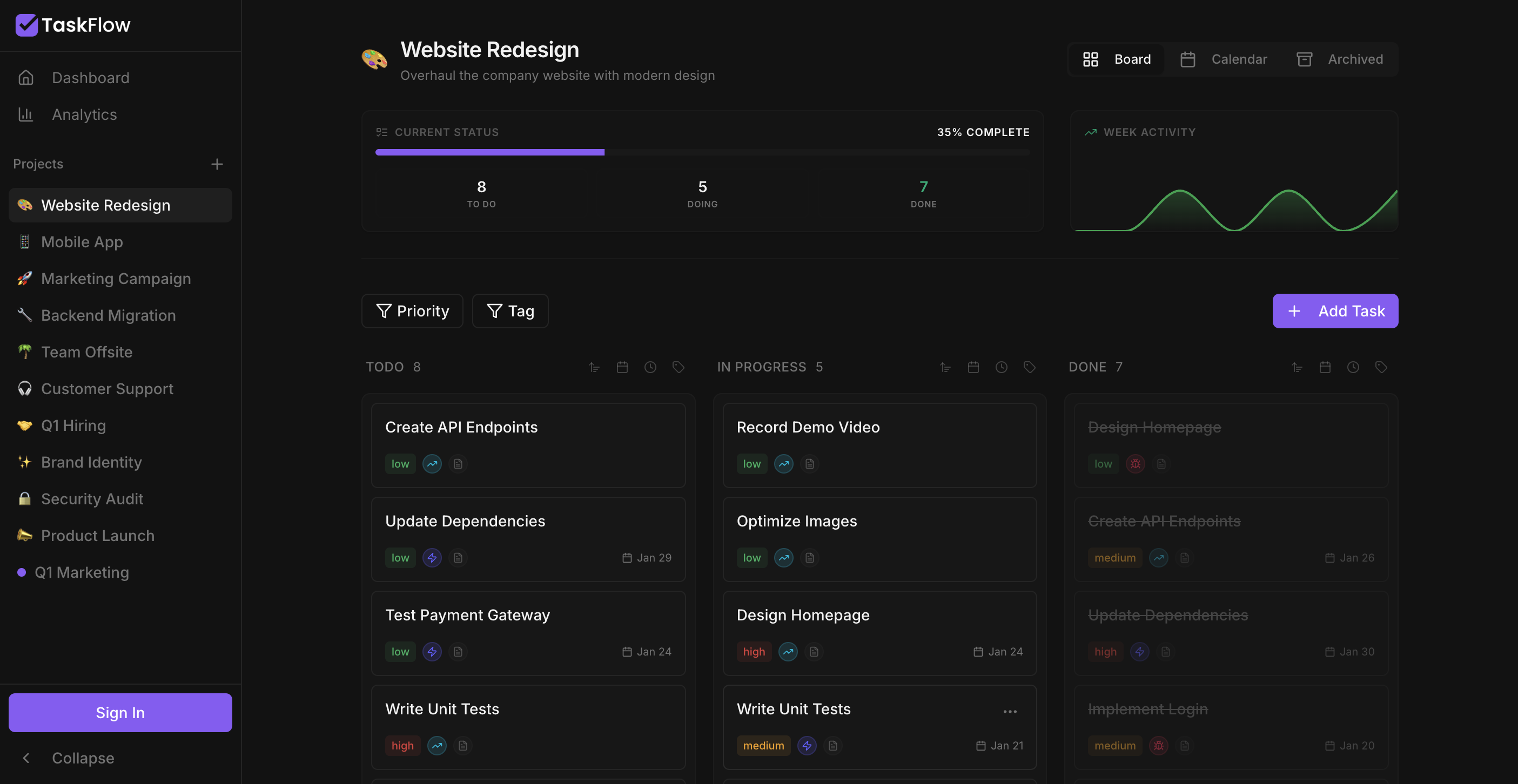Click the trend tag icon on TODO Write Unit Tests
This screenshot has width=1518, height=784.
pos(436,746)
